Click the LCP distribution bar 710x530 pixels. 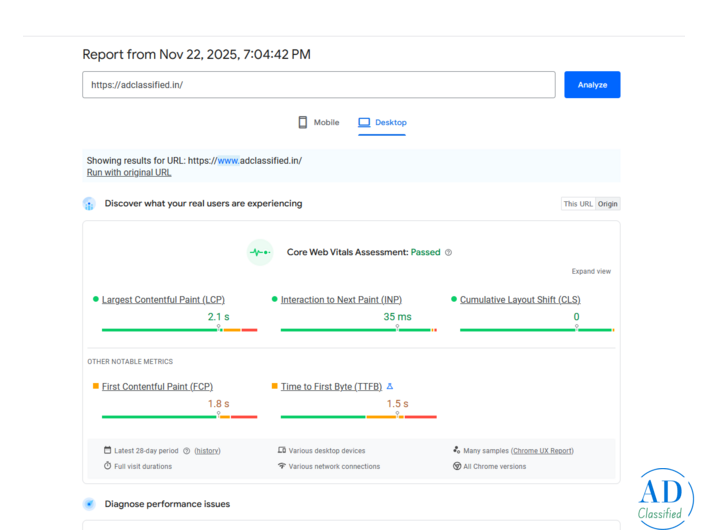point(179,330)
